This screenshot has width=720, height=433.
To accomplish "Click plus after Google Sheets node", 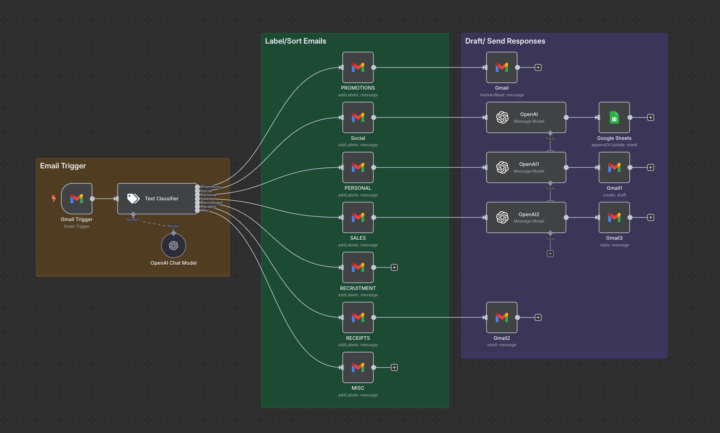I will tap(651, 118).
